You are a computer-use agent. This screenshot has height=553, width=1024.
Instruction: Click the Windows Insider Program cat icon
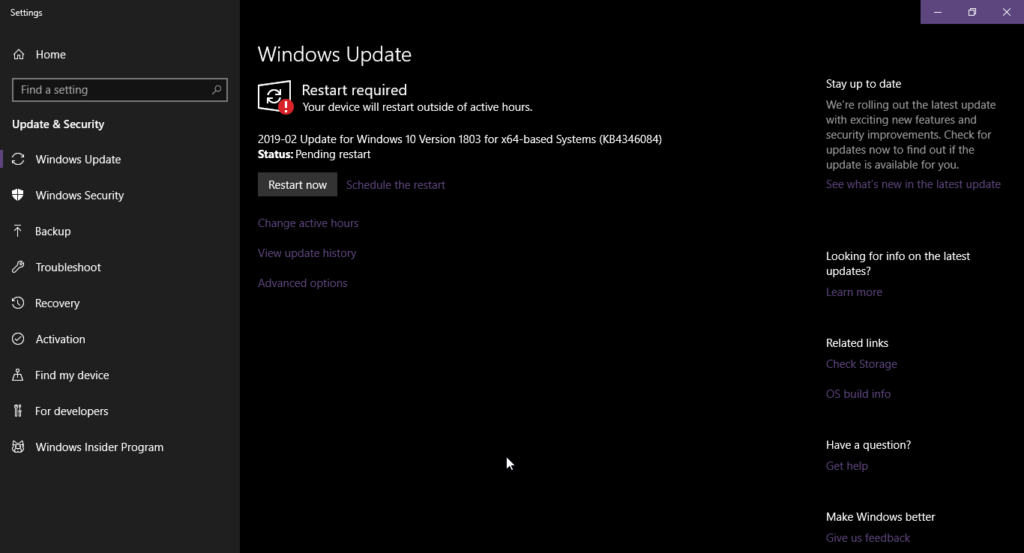tap(18, 447)
